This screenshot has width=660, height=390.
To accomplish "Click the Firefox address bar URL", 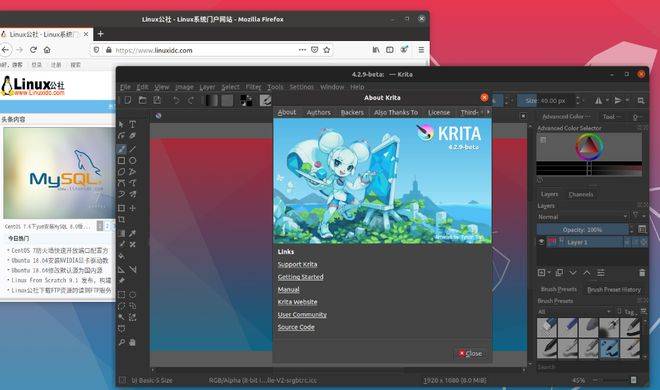I will (x=154, y=50).
